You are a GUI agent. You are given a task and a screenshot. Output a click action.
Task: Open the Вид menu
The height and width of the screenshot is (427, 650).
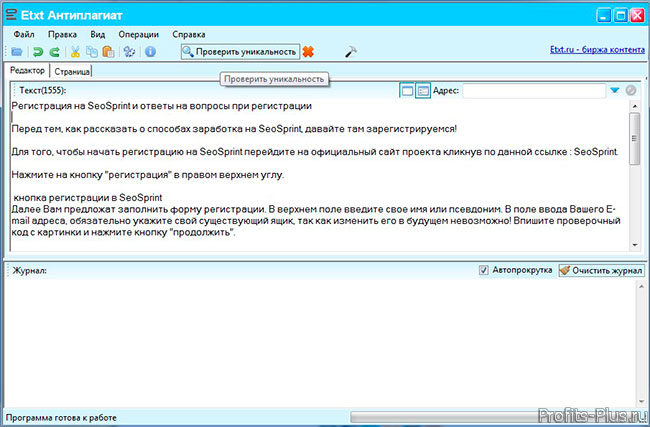point(98,34)
